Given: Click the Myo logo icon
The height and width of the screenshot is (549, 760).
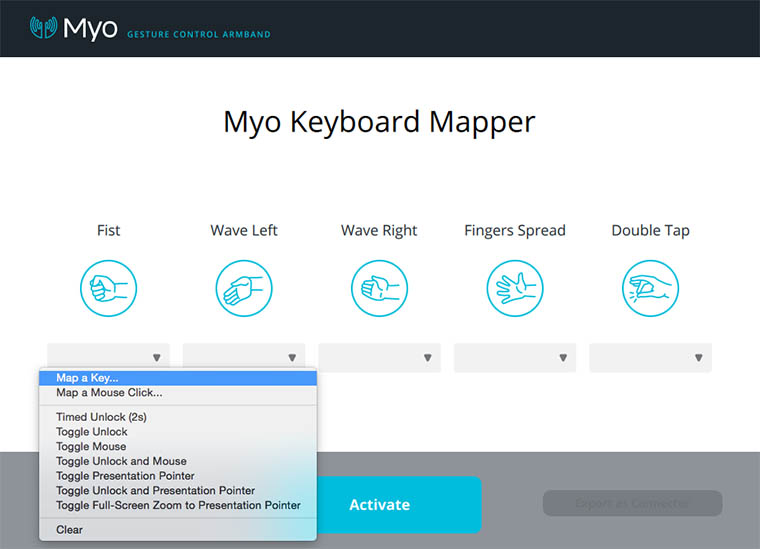Looking at the screenshot, I should [43, 27].
